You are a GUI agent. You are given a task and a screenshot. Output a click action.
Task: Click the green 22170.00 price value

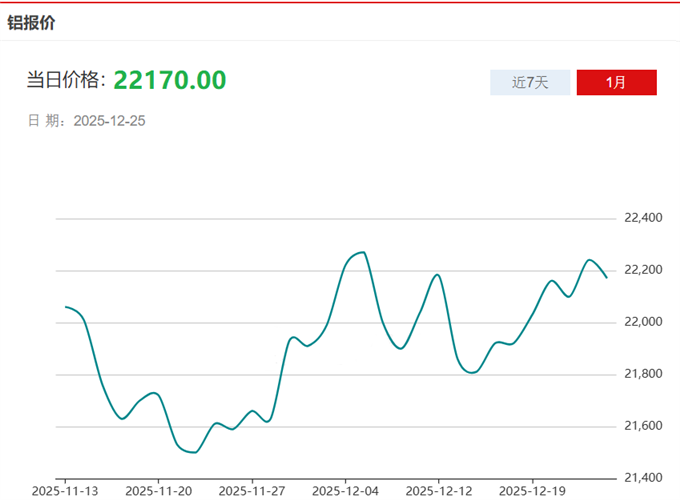169,80
